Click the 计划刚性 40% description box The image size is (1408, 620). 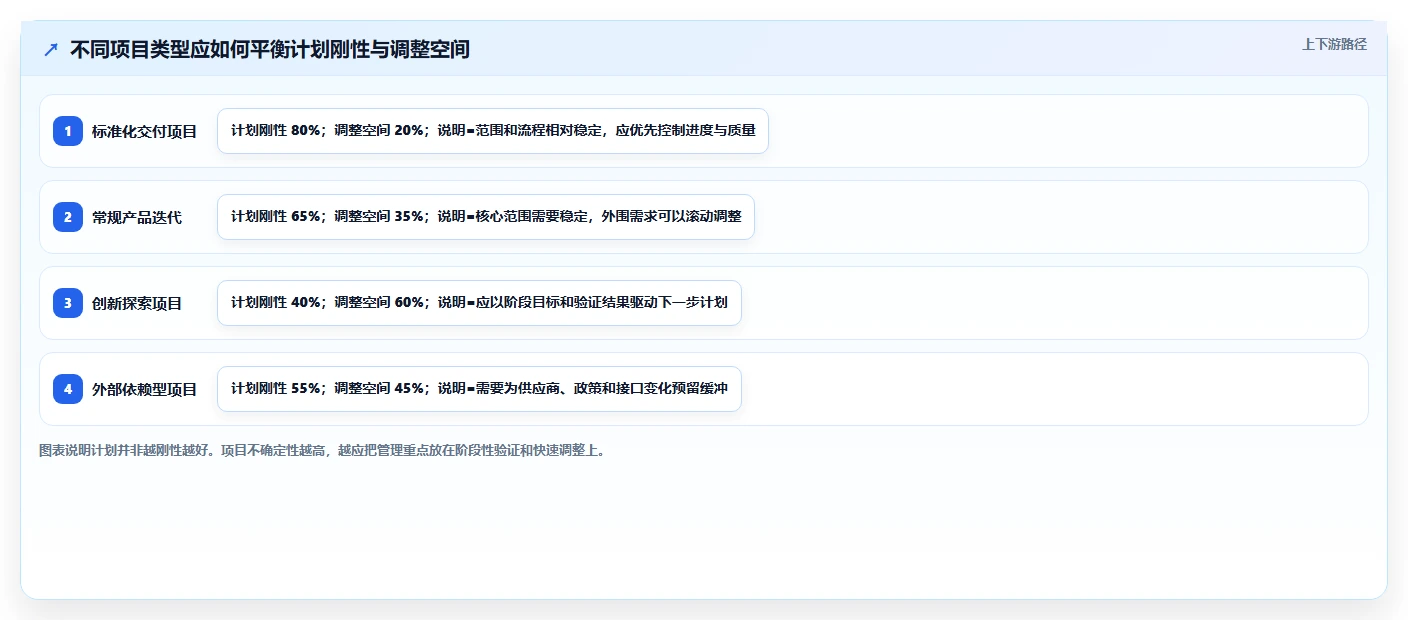pyautogui.click(x=479, y=303)
